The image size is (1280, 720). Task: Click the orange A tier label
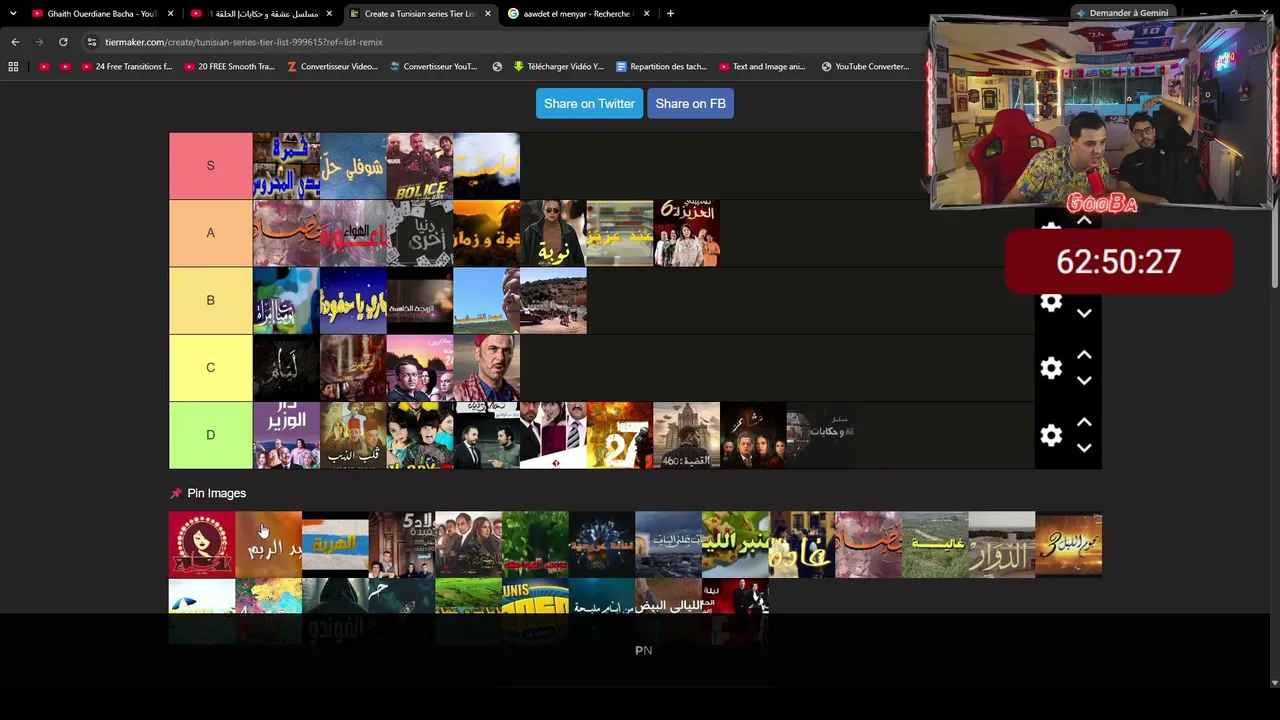pos(210,233)
